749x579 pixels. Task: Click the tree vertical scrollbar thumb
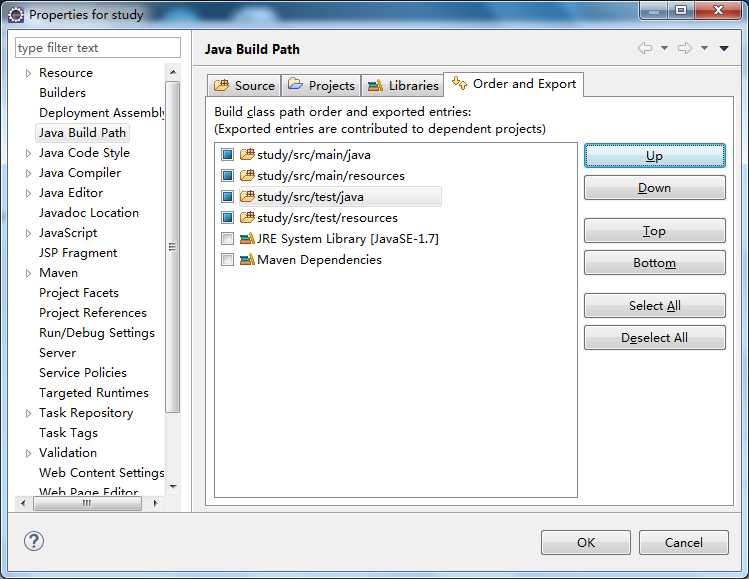(x=173, y=247)
